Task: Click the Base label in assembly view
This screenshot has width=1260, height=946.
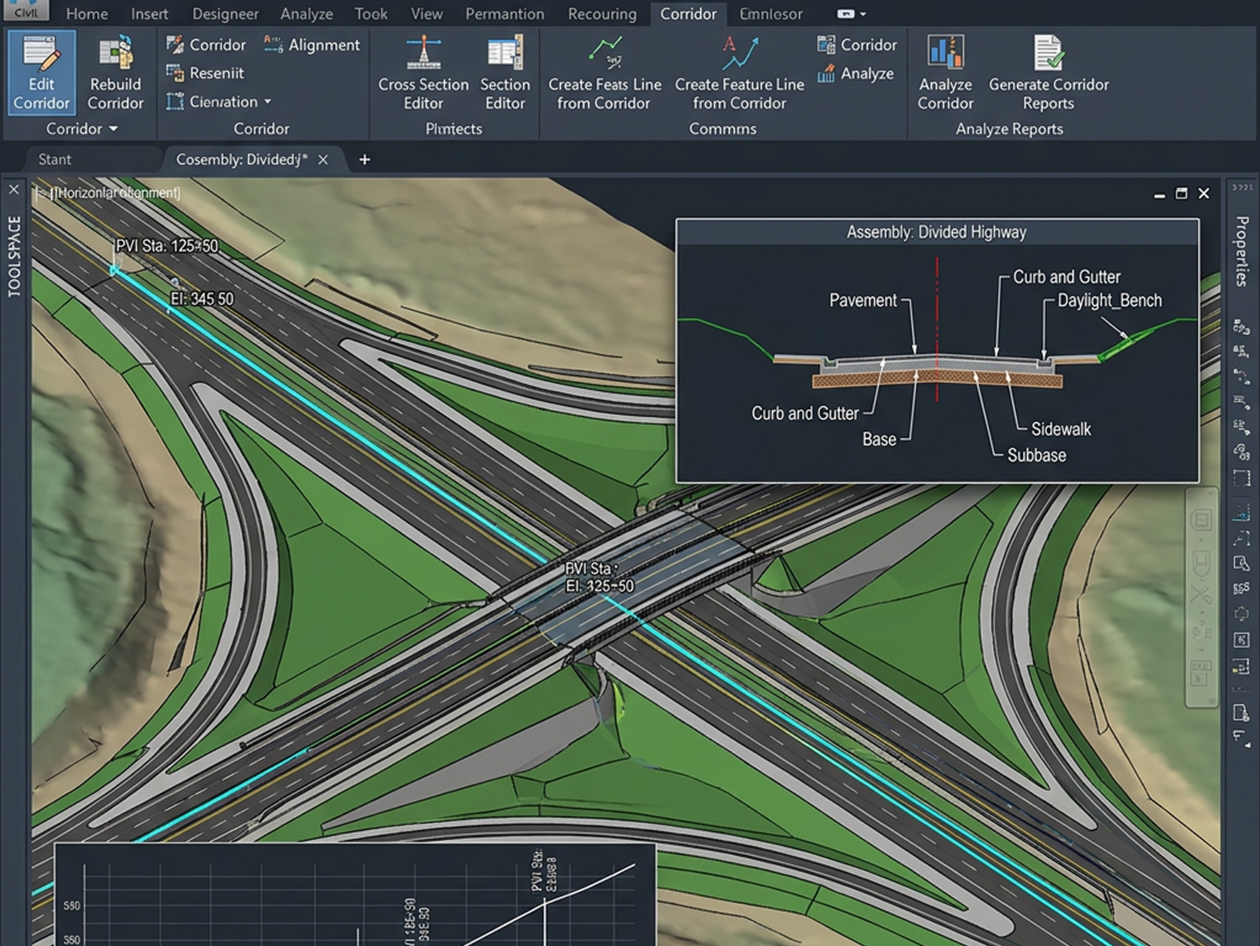Action: tap(879, 439)
